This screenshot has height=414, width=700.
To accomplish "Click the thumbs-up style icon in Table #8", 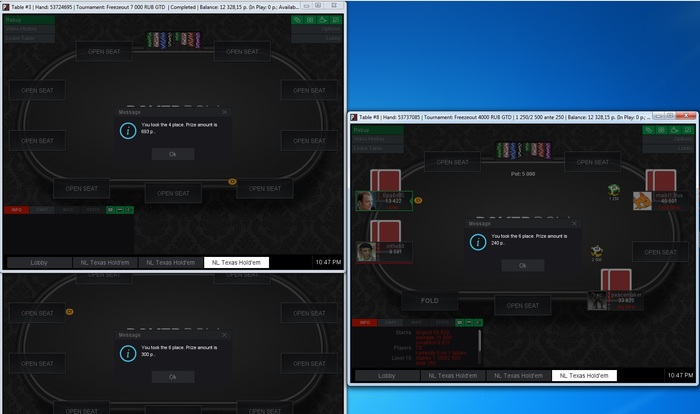I will point(675,130).
